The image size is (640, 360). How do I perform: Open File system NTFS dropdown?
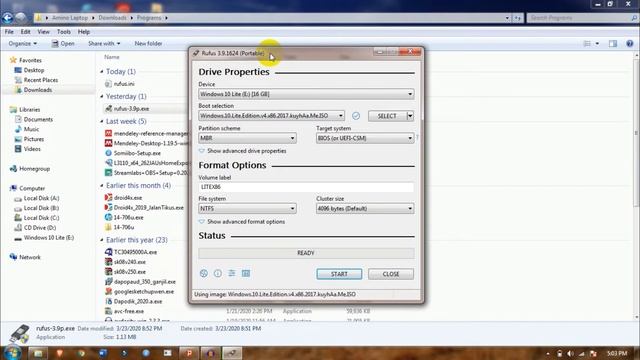pos(247,209)
